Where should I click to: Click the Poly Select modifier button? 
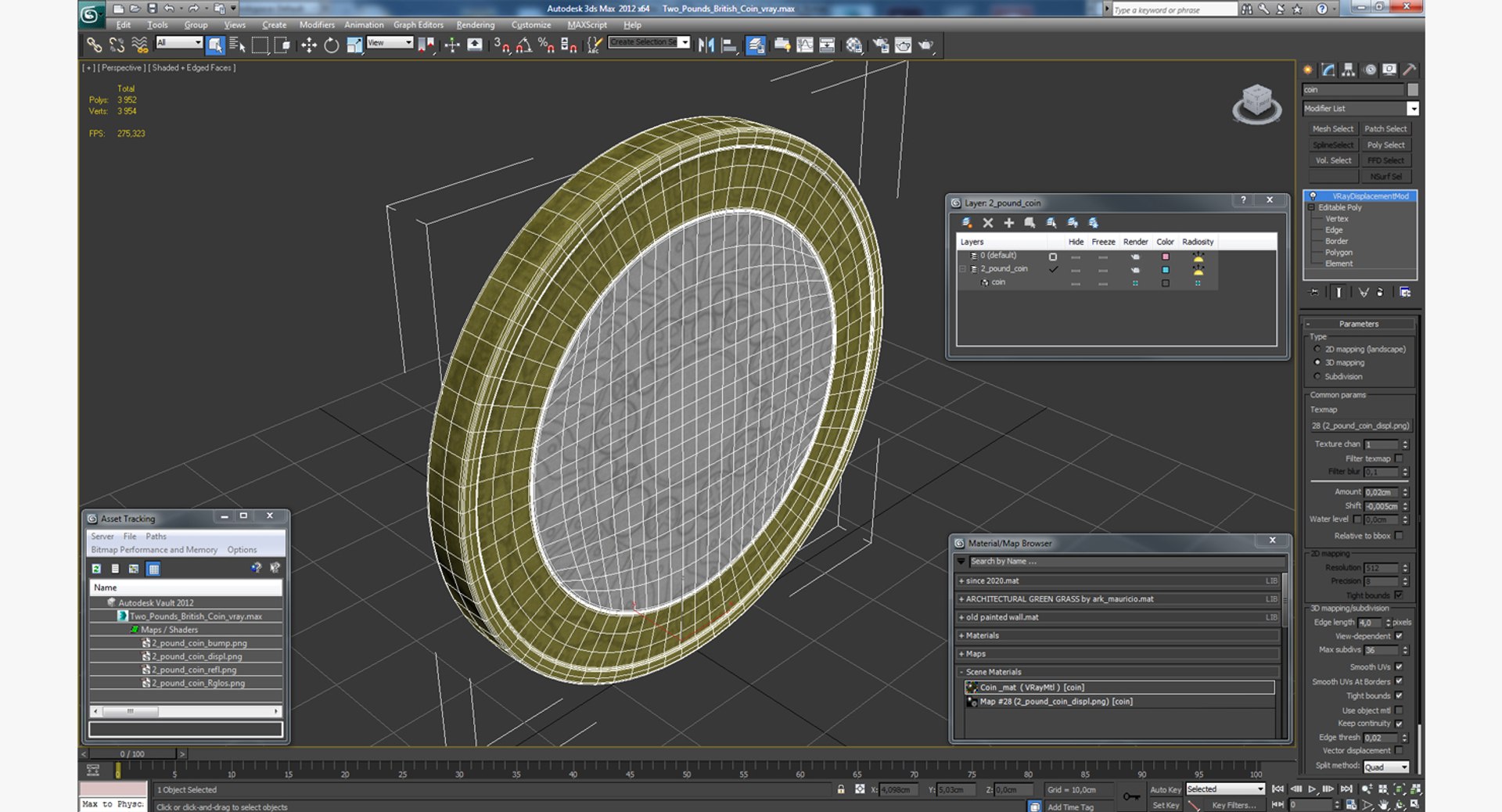coord(1385,145)
